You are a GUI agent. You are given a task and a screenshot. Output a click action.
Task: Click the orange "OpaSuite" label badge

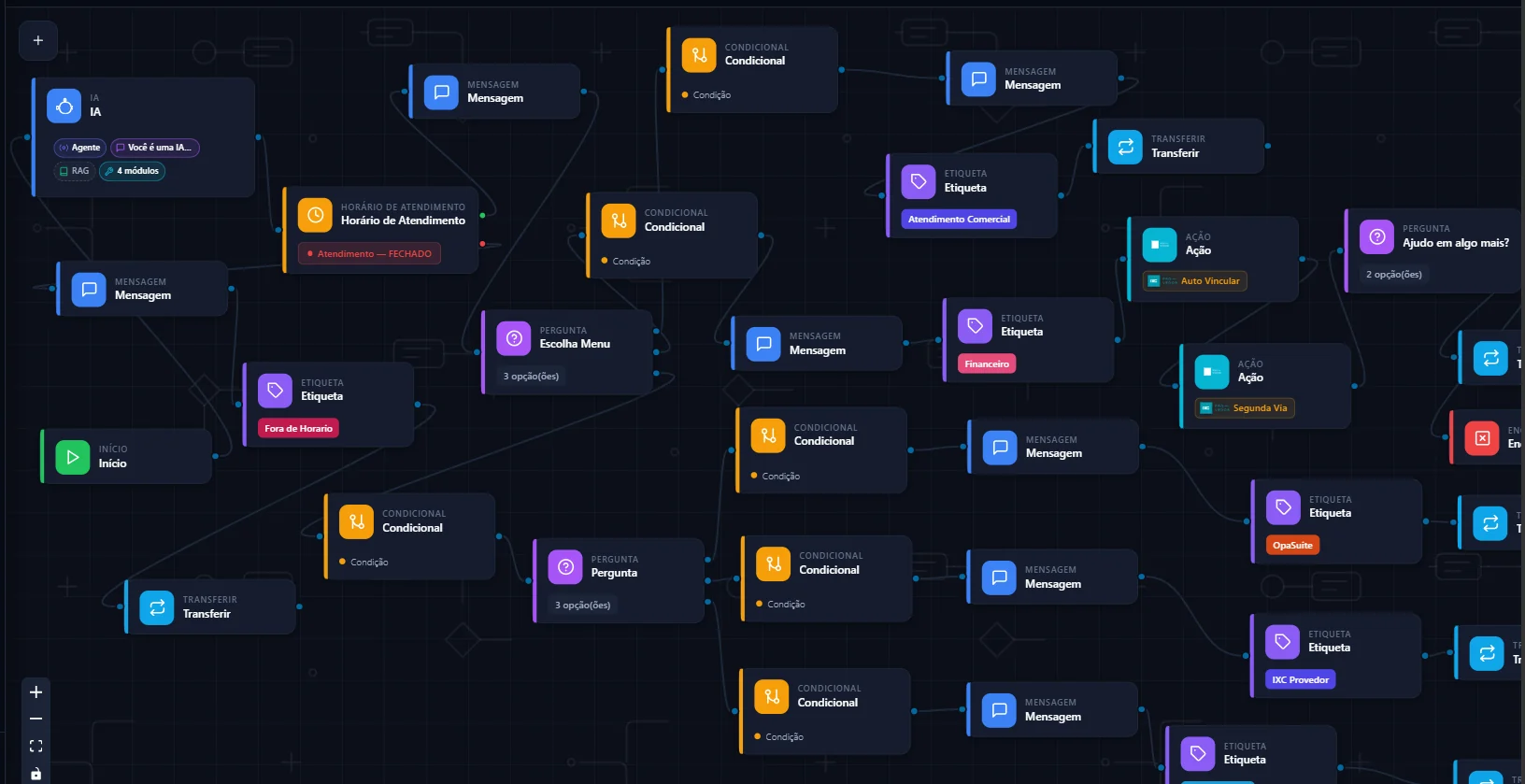pyautogui.click(x=1292, y=546)
